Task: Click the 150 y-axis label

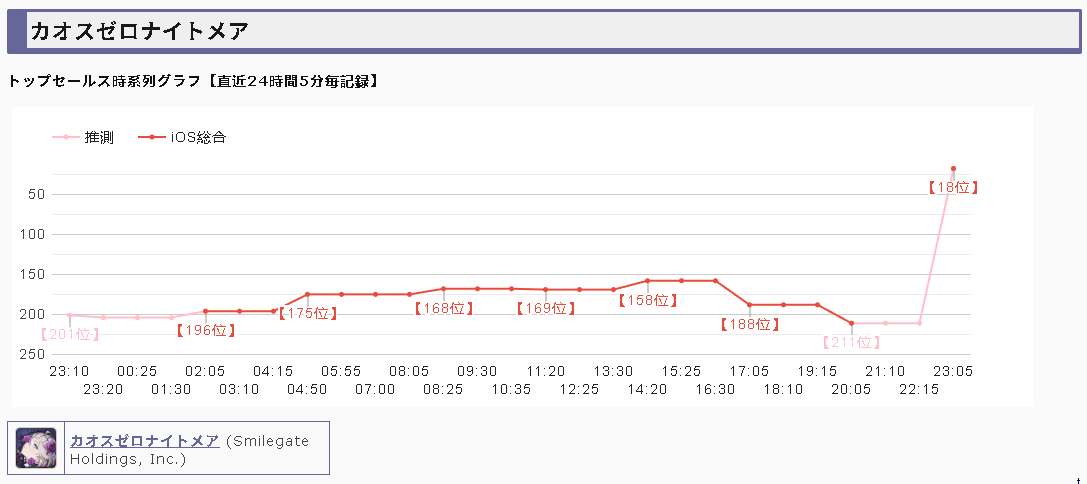Action: (x=33, y=275)
